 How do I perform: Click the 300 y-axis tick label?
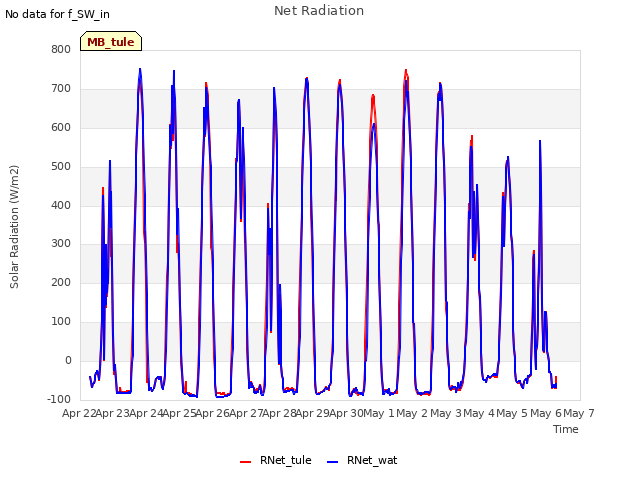tap(61, 244)
